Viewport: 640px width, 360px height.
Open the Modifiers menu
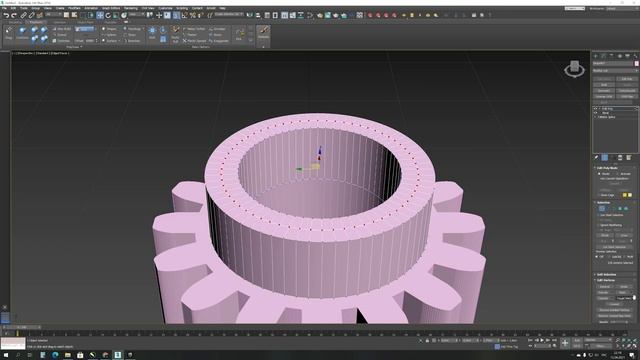tap(74, 8)
